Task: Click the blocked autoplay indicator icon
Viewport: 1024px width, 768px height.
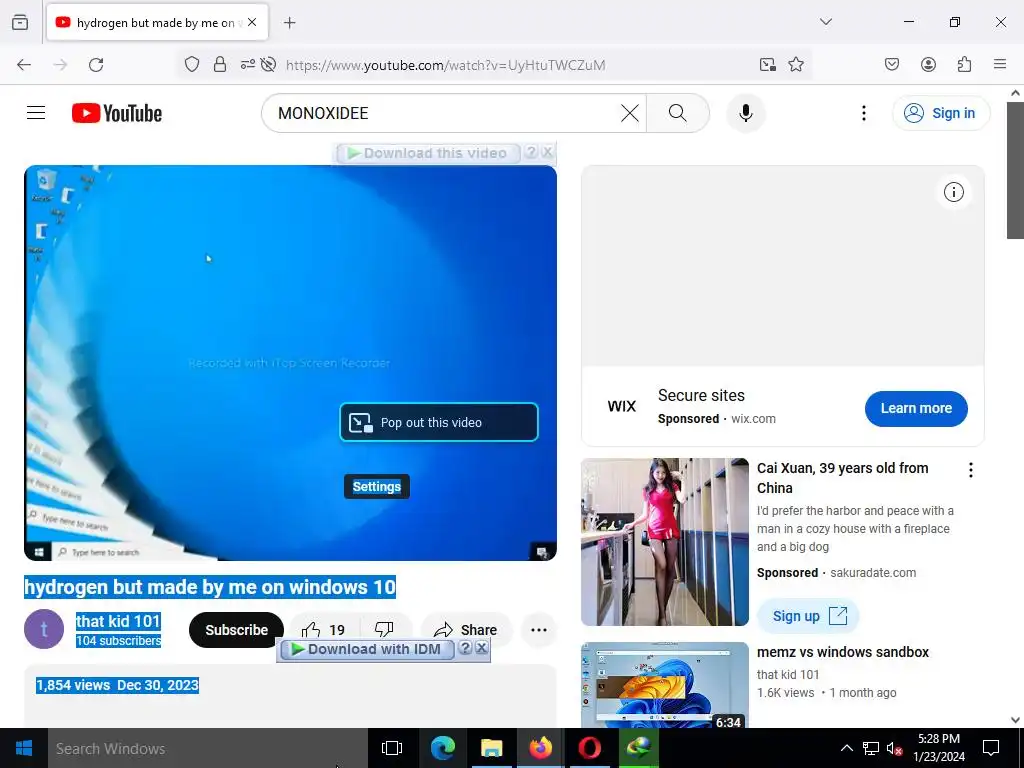Action: [x=268, y=65]
